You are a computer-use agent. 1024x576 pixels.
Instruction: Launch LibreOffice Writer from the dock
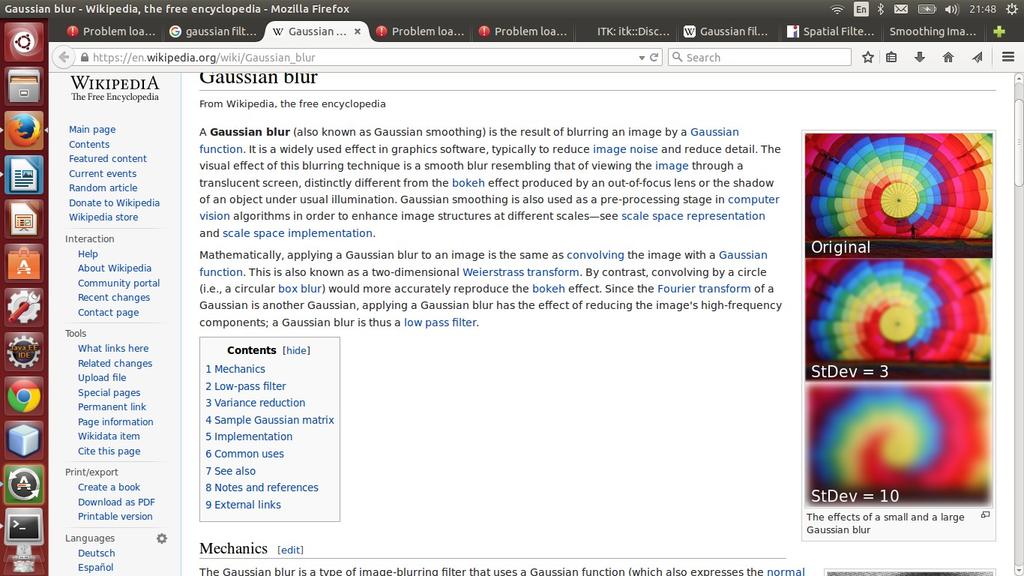tap(24, 175)
